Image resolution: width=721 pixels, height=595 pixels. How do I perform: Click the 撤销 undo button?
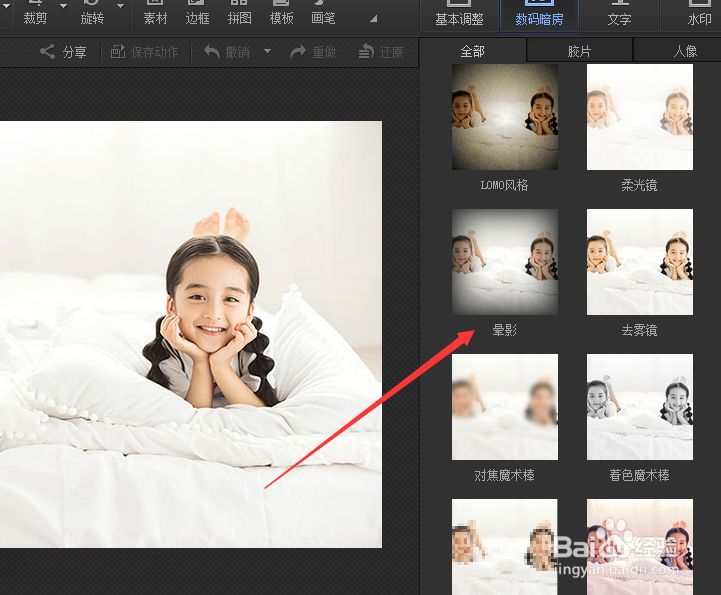coord(227,52)
